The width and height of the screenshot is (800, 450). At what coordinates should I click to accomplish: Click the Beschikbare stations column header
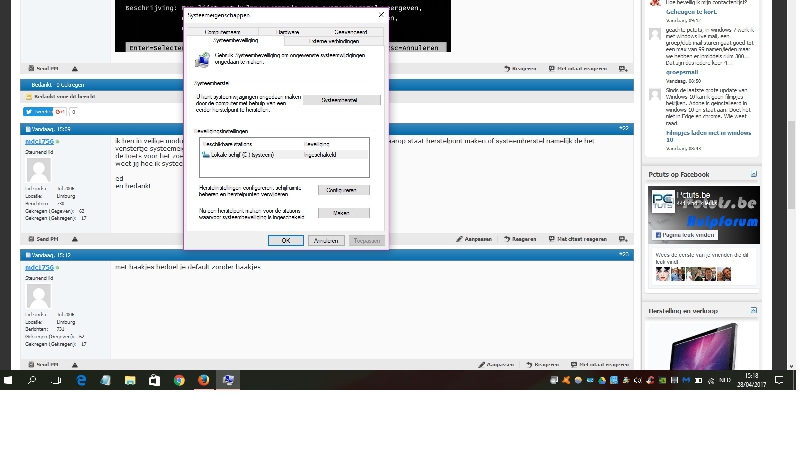tap(228, 144)
